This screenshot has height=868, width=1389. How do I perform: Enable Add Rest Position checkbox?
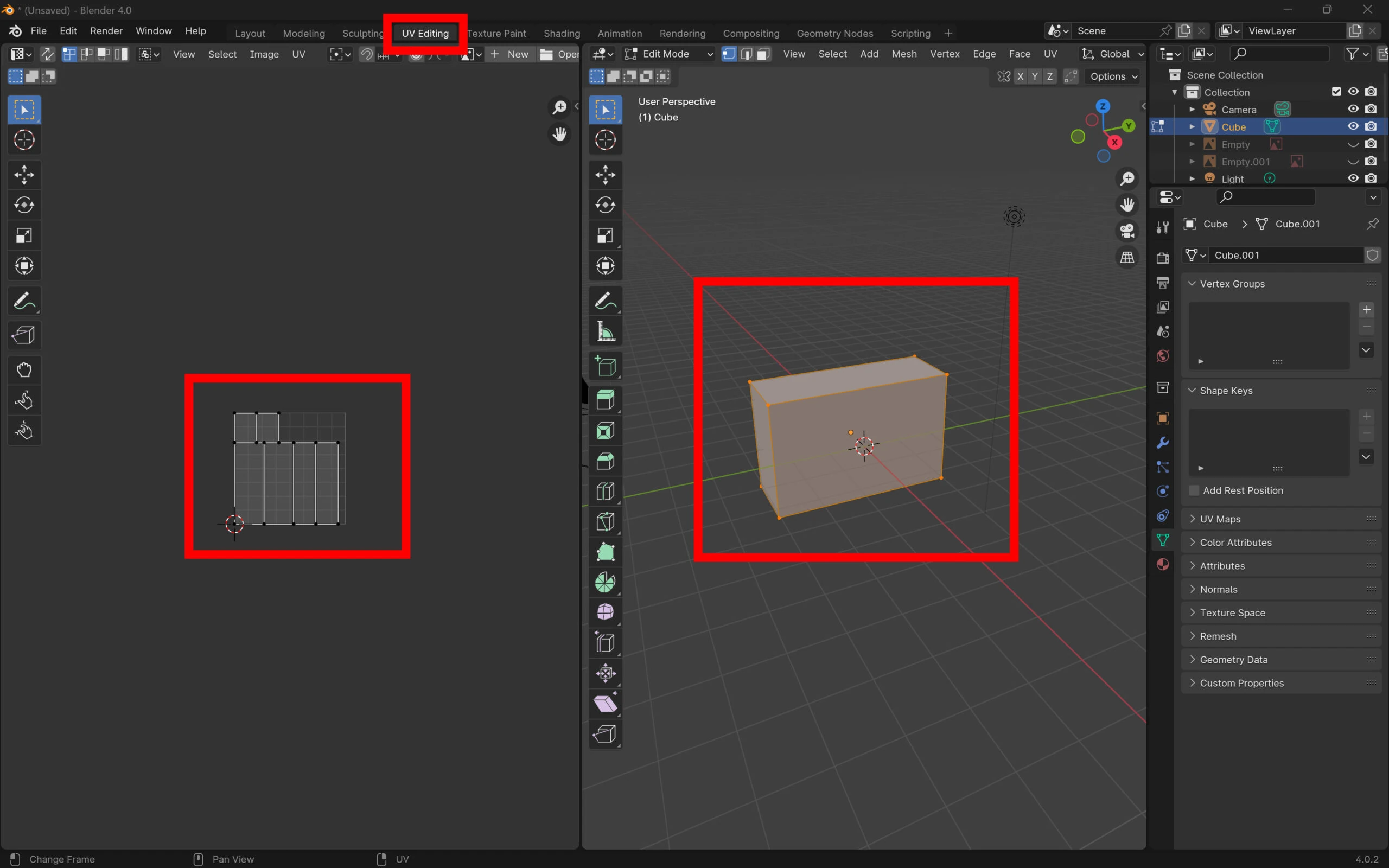1194,490
